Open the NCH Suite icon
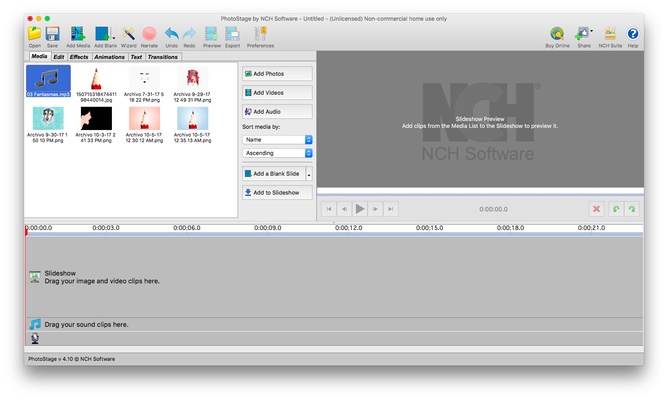The height and width of the screenshot is (400, 668). (610, 36)
